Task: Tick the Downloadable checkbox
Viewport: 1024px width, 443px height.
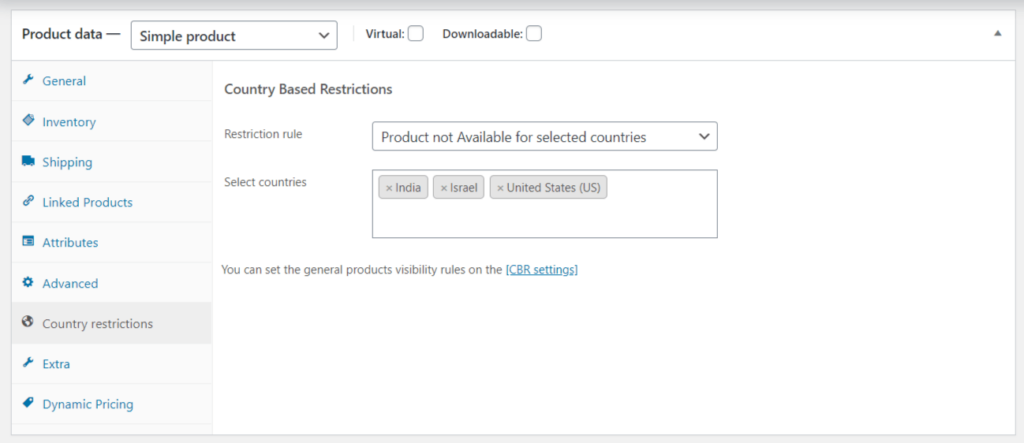Action: [x=534, y=34]
